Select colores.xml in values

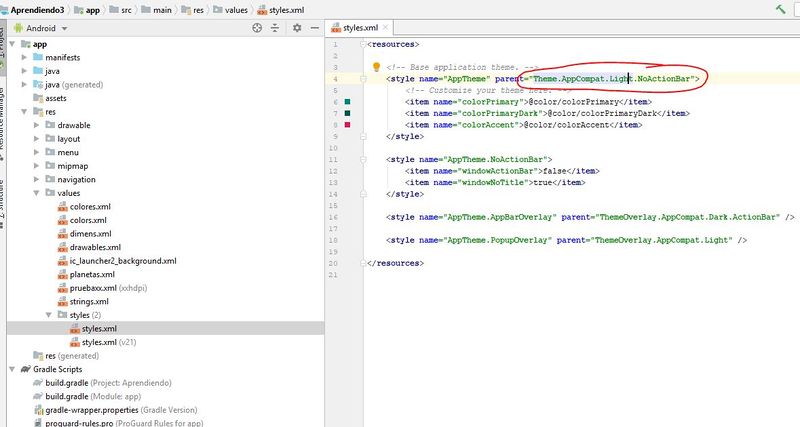[84, 207]
